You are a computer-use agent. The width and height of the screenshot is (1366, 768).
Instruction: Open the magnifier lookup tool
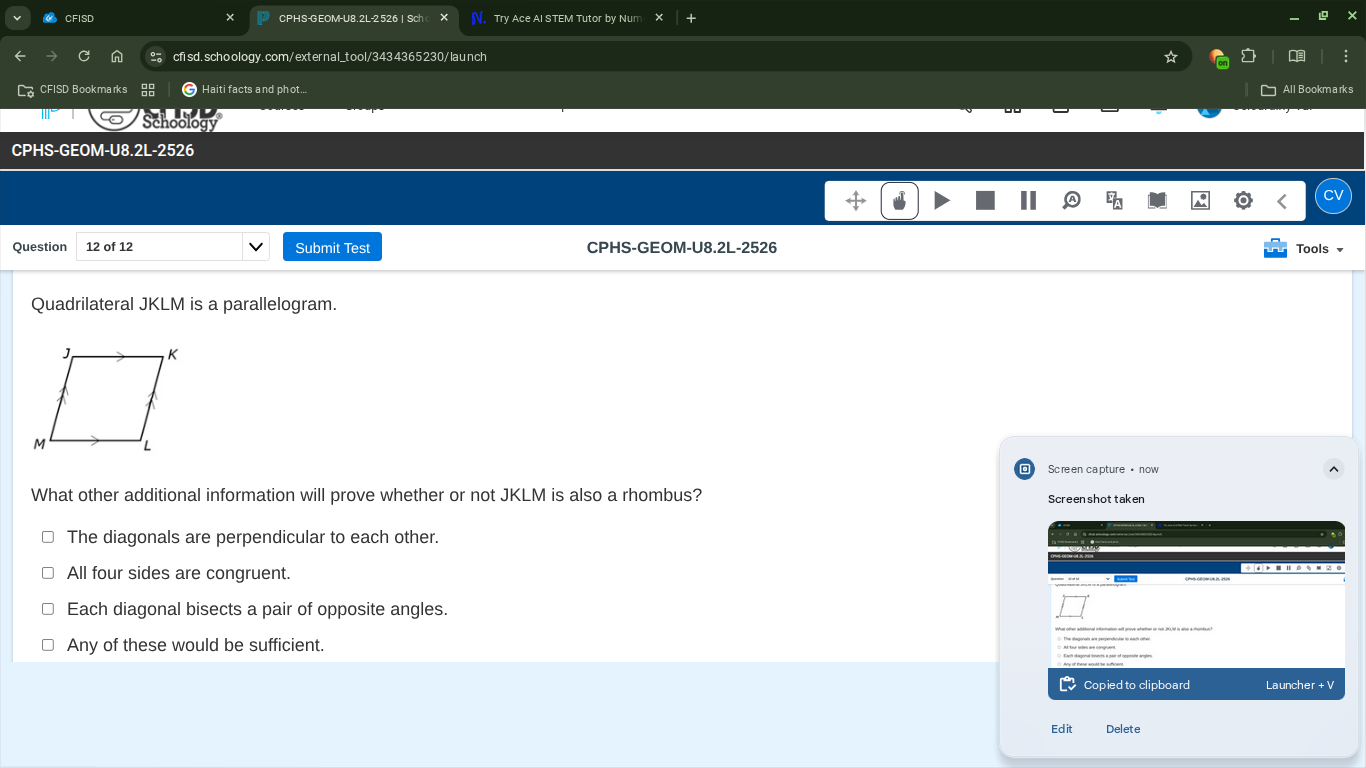(1071, 201)
